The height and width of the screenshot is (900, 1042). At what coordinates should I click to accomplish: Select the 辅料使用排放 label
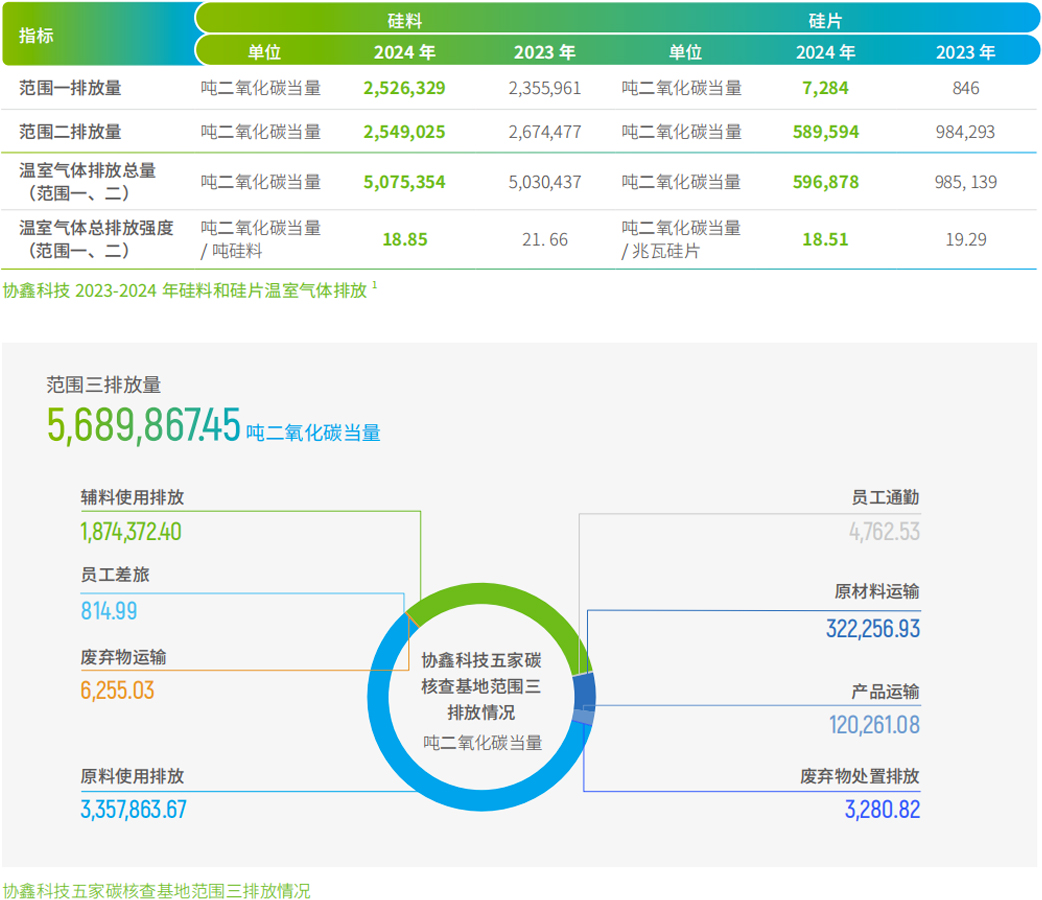click(132, 497)
